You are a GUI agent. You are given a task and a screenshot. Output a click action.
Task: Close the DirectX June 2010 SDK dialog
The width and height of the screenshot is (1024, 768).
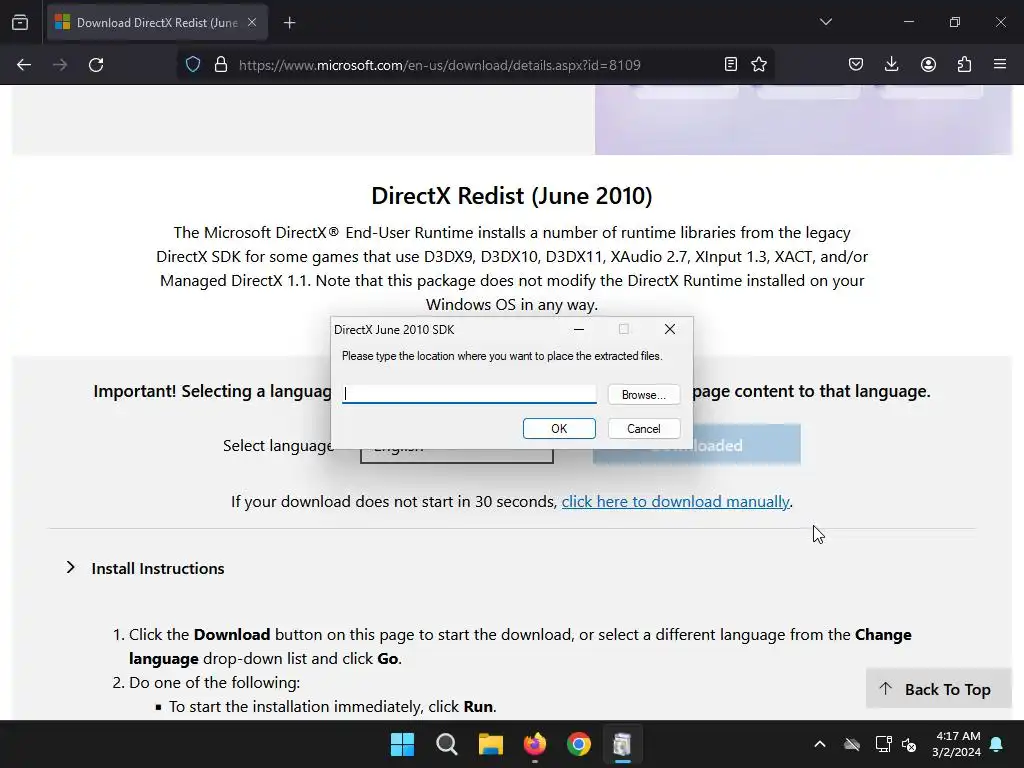[670, 329]
